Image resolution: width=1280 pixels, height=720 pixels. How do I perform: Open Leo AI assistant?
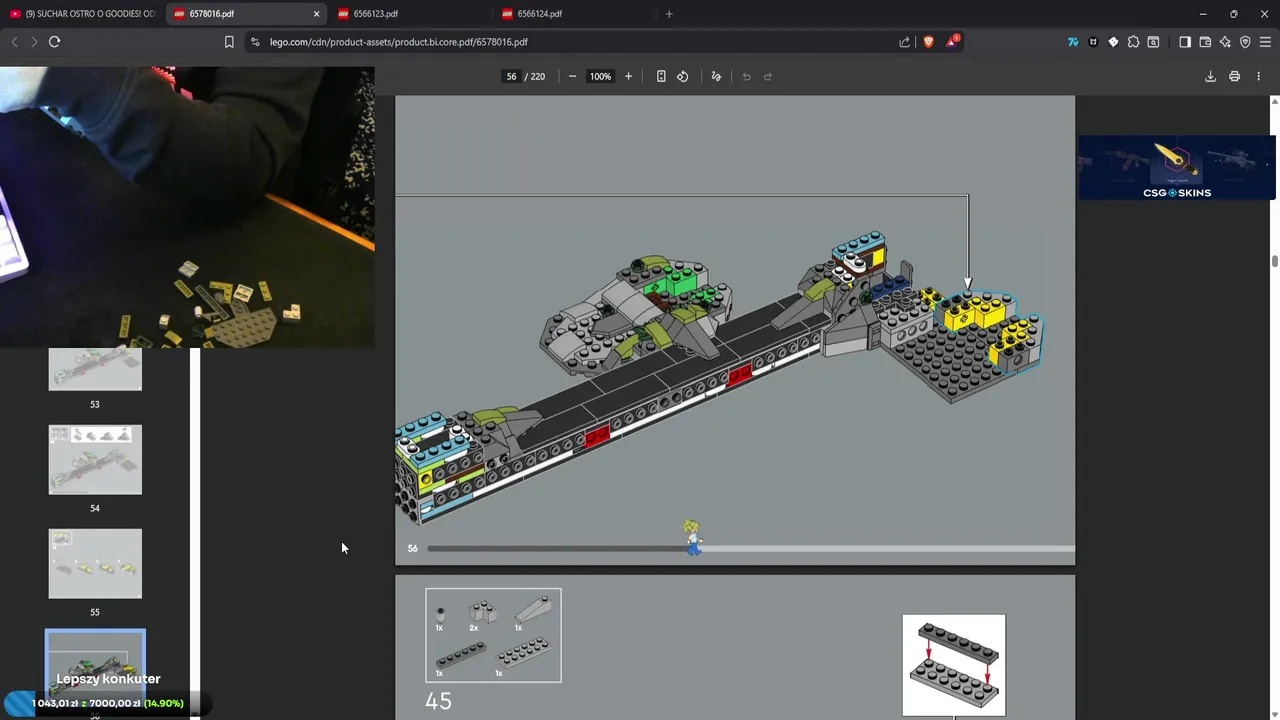[1225, 42]
